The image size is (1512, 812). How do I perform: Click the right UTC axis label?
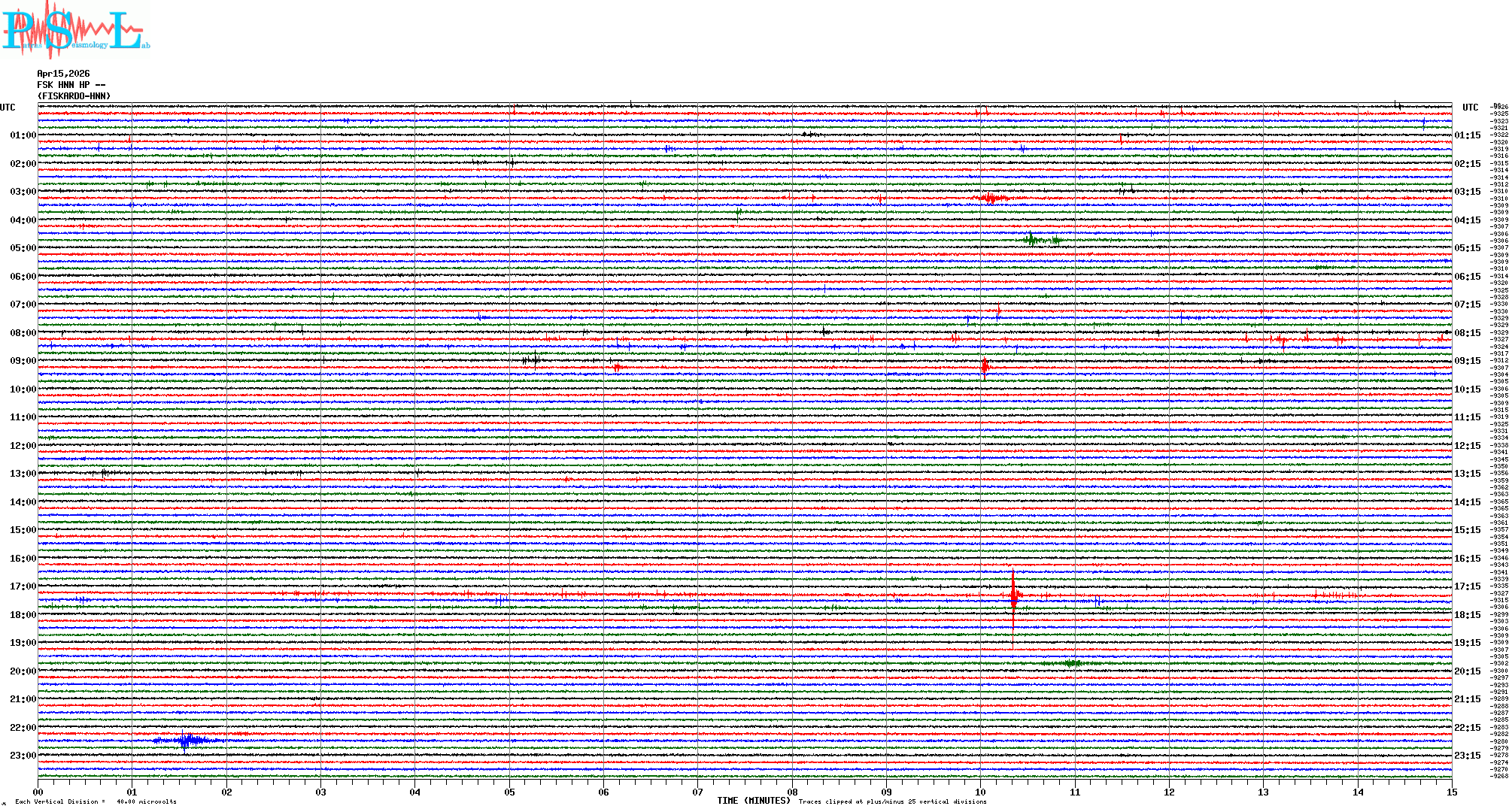click(1470, 108)
